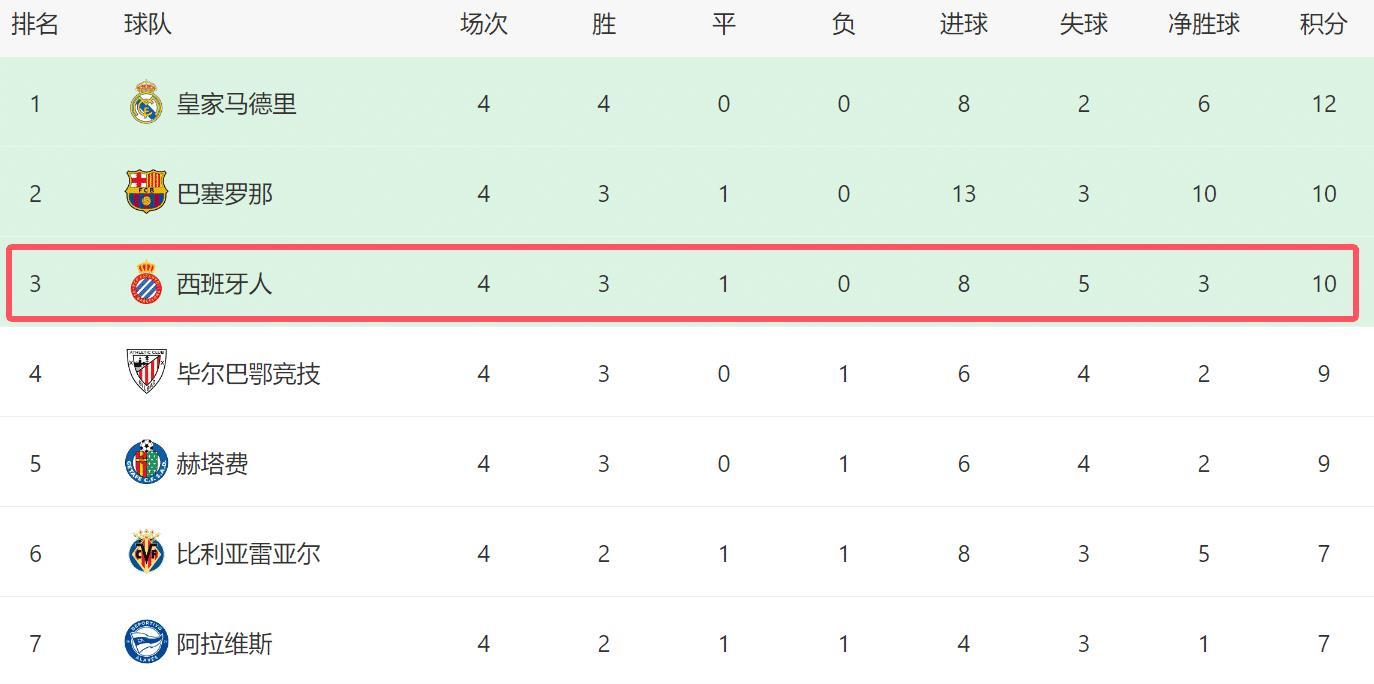The image size is (1374, 684).
Task: Click the 比利亚雷亚尔 team name
Action: click(248, 554)
